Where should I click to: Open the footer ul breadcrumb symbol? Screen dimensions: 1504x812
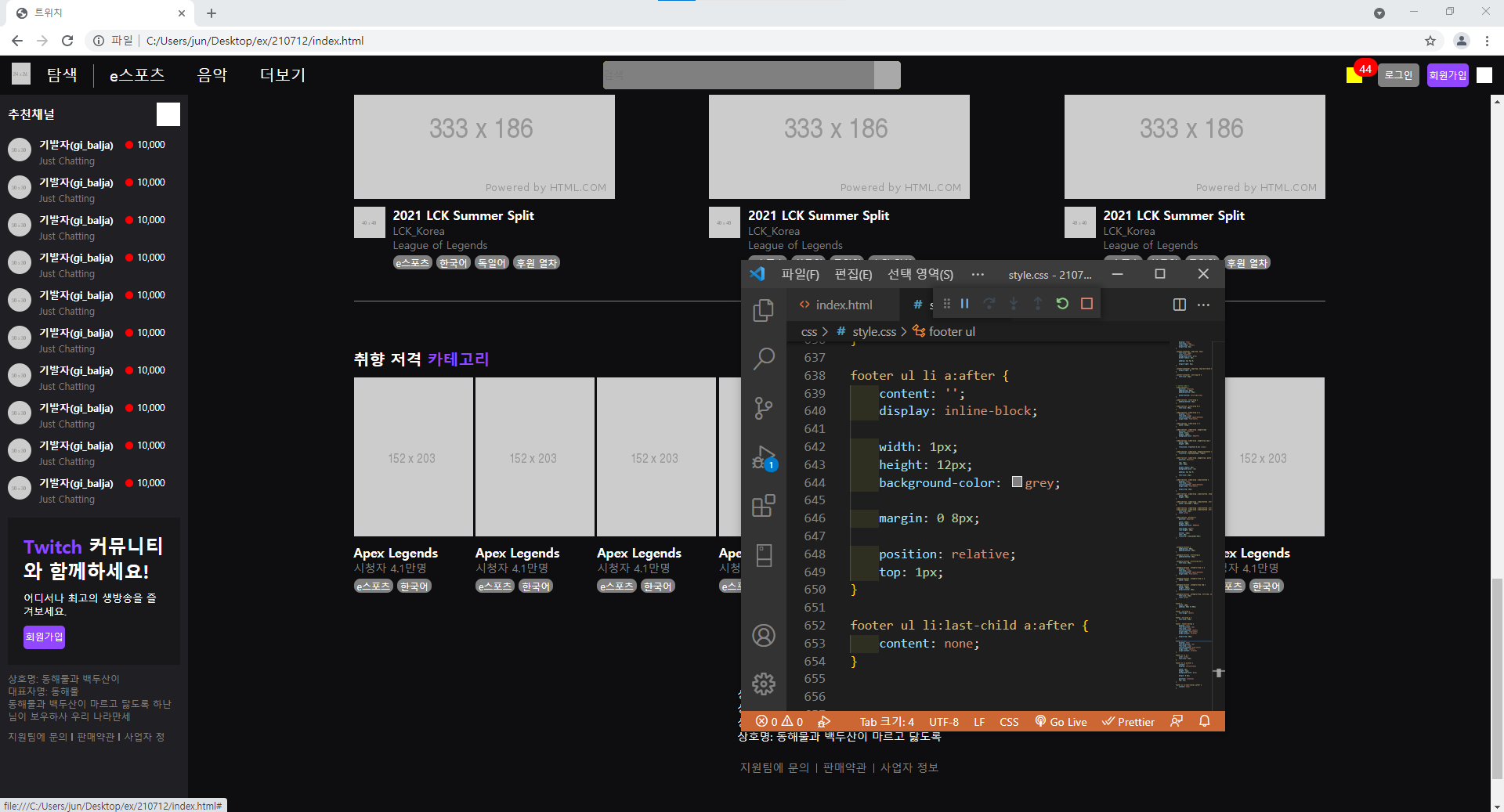click(x=944, y=332)
